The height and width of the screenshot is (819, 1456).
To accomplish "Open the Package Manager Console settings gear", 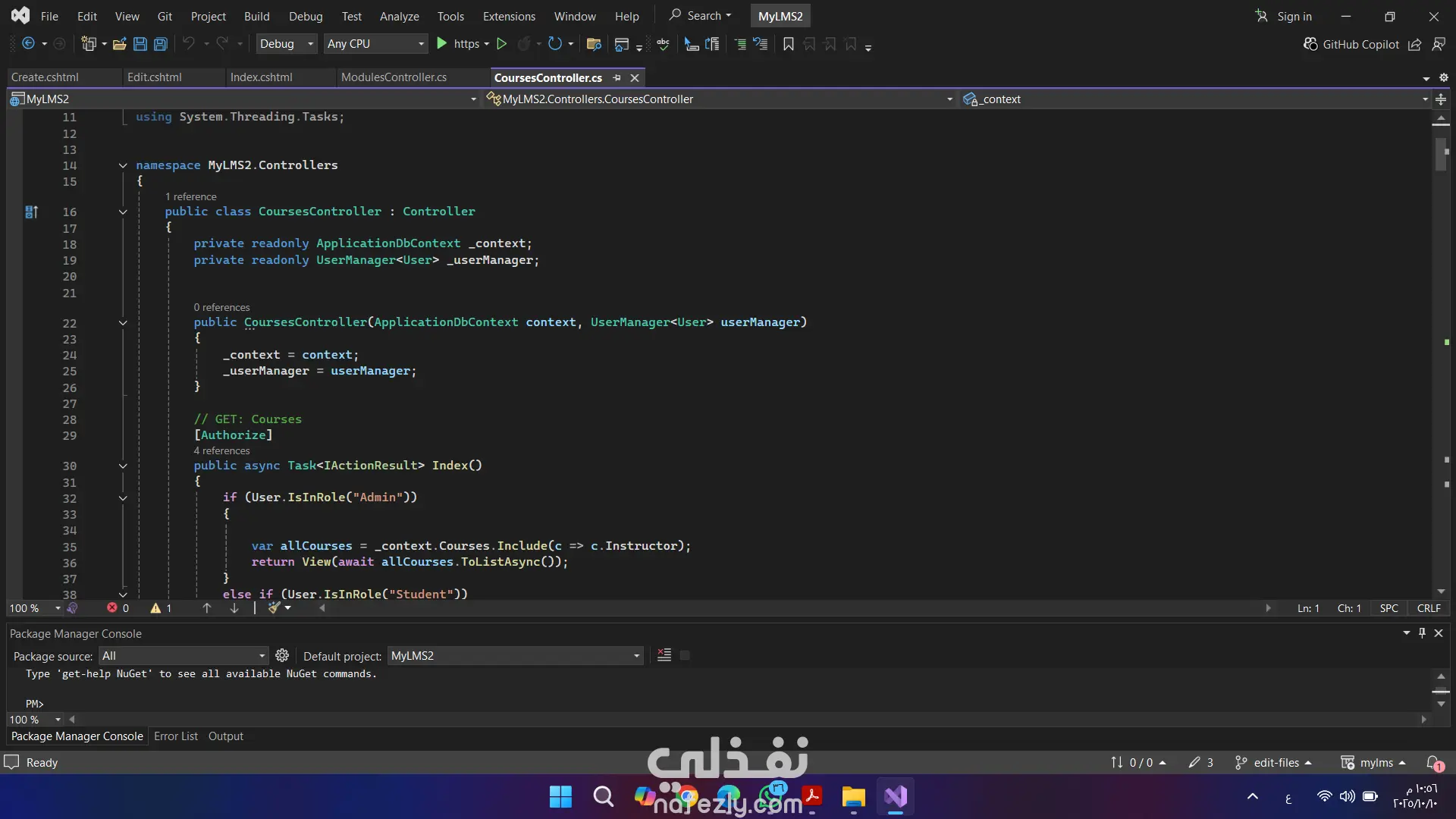I will click(x=282, y=655).
